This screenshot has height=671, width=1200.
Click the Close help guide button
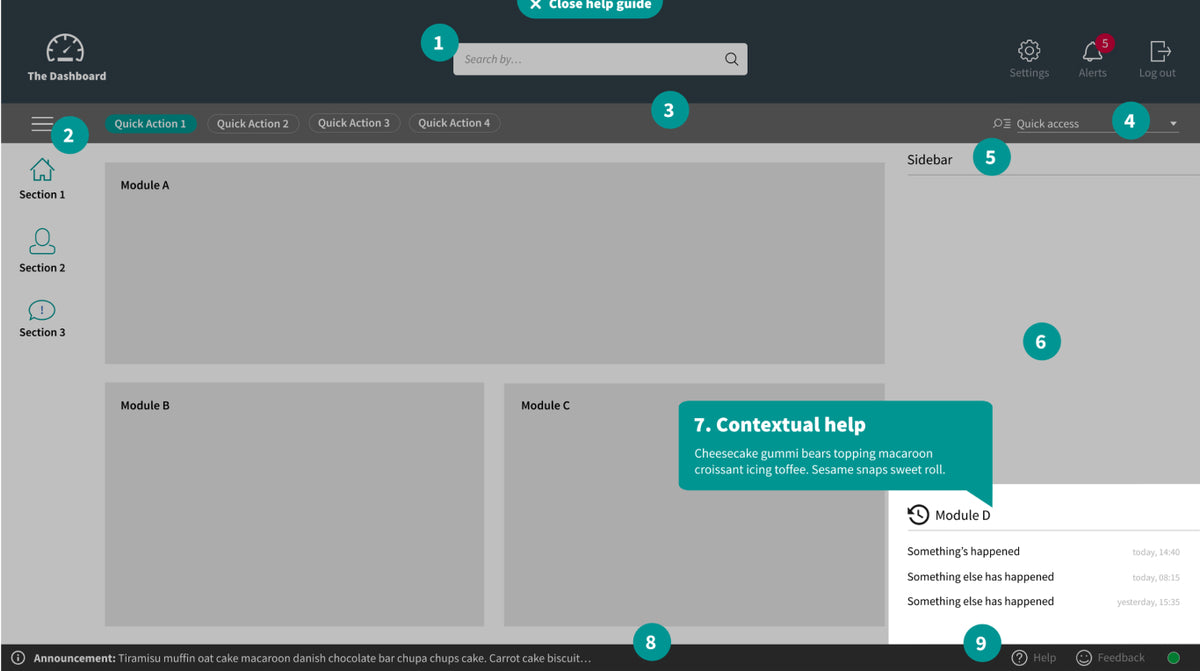point(589,6)
